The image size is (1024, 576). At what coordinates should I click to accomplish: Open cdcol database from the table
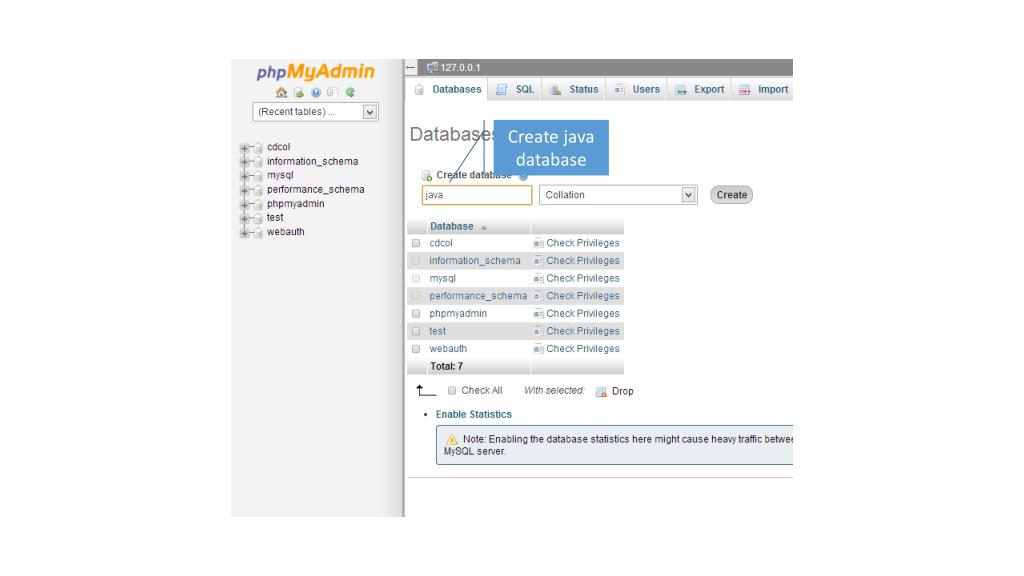(441, 243)
